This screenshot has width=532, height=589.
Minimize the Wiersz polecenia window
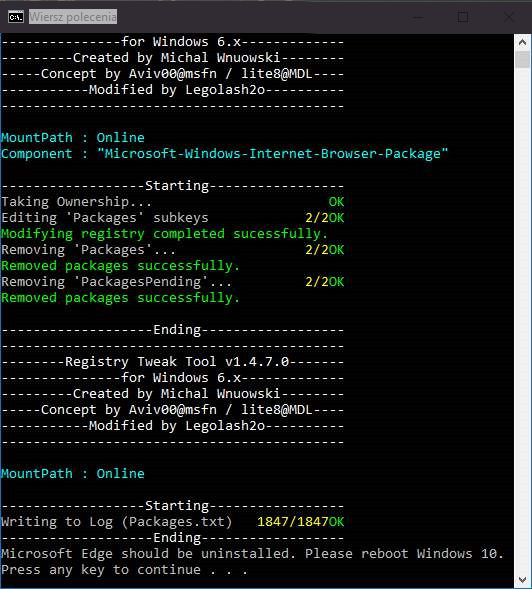(x=418, y=17)
